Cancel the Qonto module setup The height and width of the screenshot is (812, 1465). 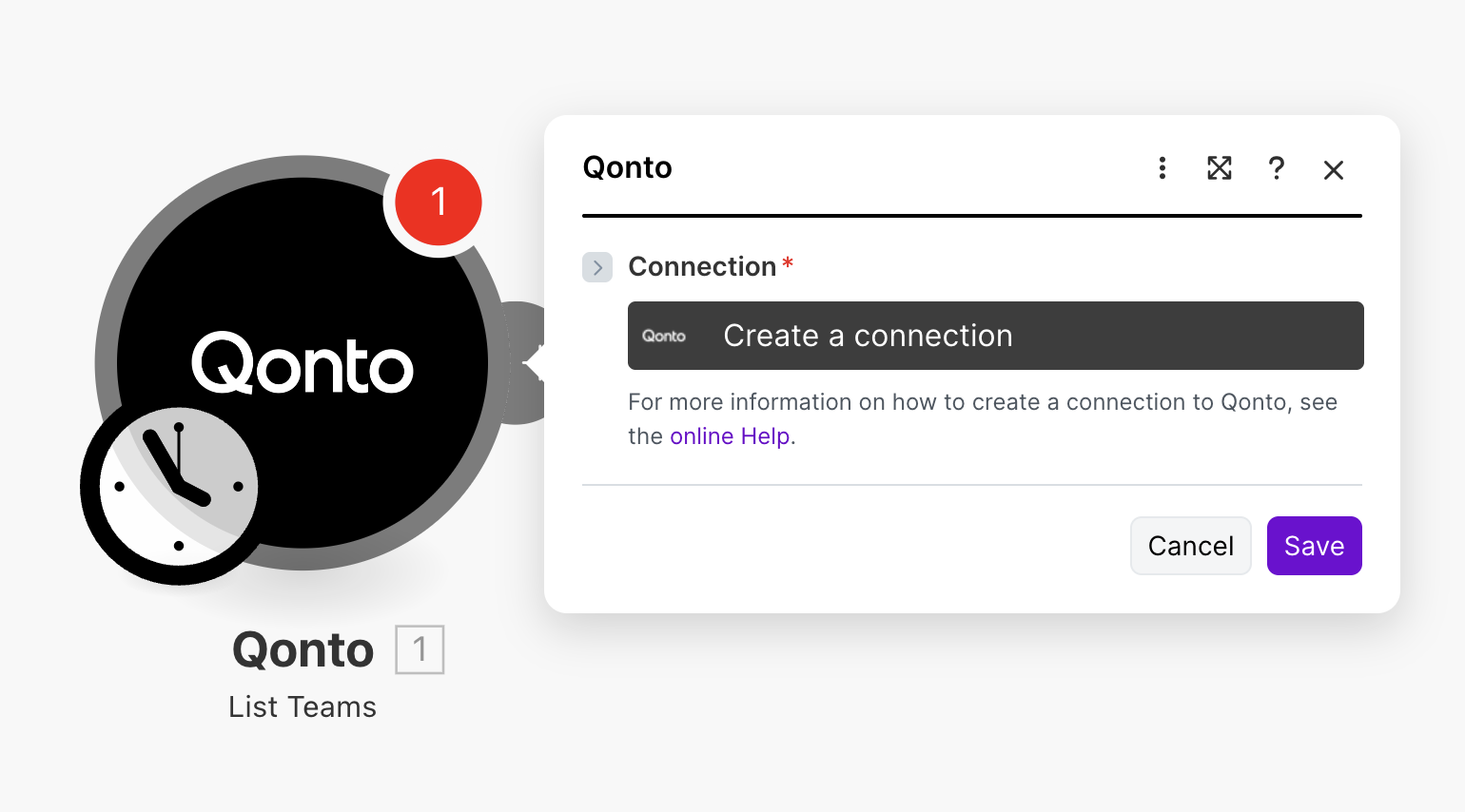[1191, 546]
